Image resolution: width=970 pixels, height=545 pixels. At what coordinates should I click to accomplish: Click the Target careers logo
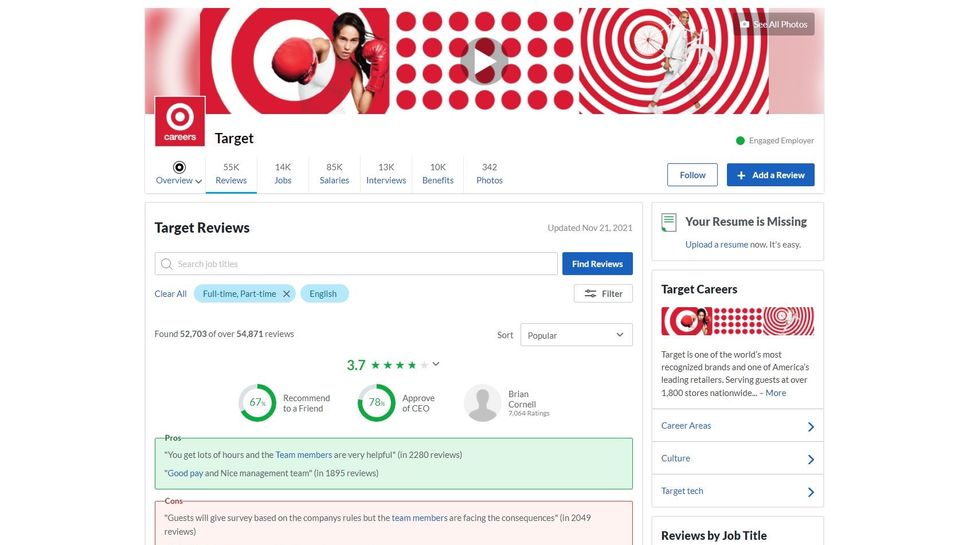pos(180,121)
